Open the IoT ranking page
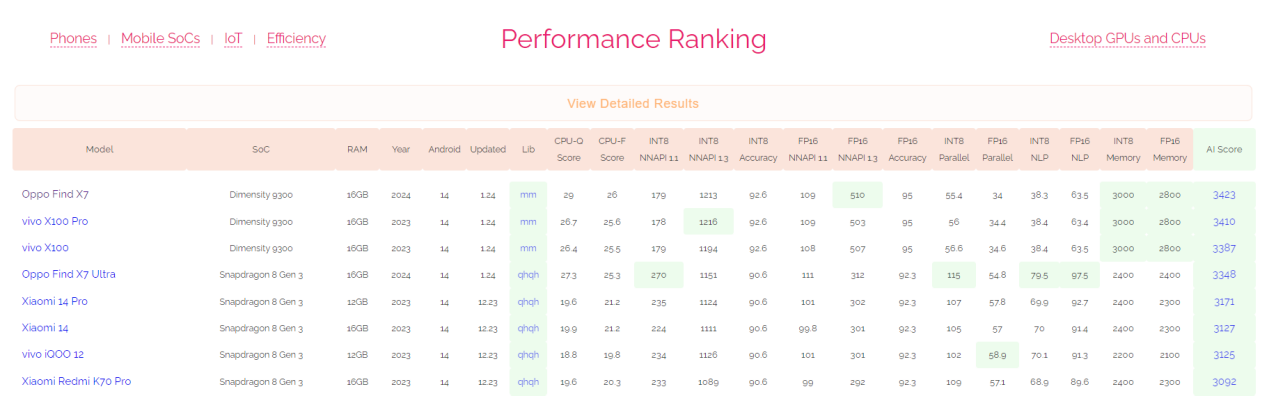The width and height of the screenshot is (1269, 396). (x=233, y=39)
